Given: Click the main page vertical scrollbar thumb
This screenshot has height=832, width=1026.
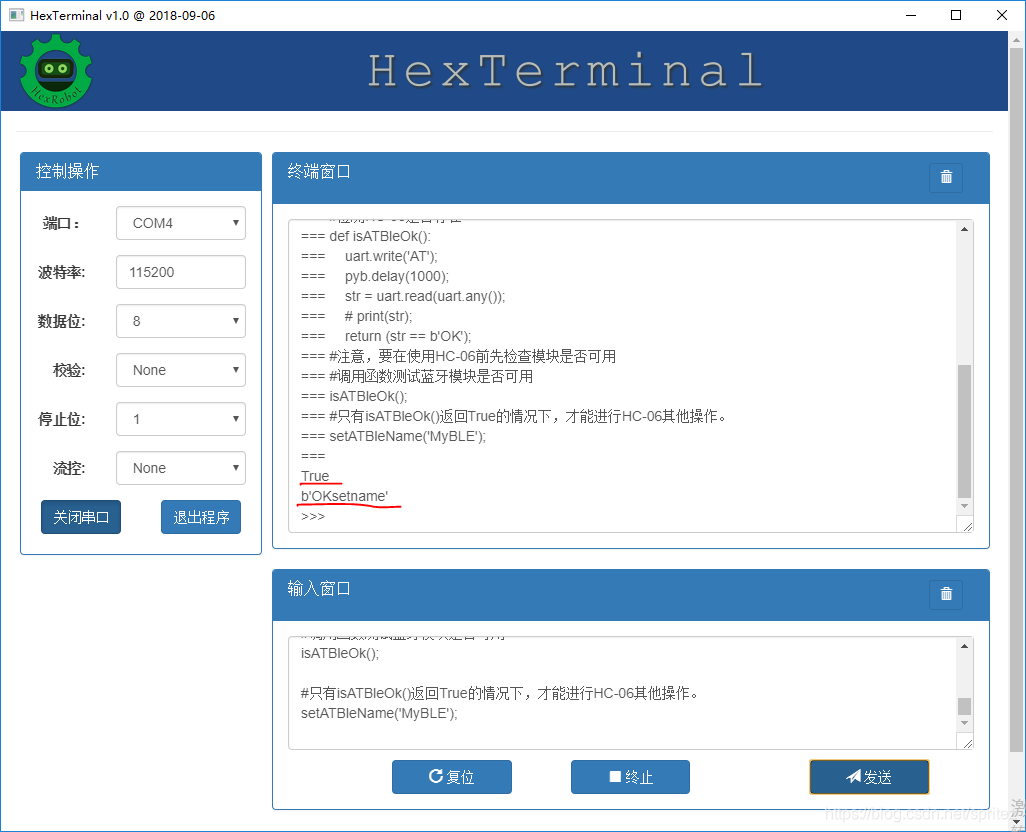Looking at the screenshot, I should (1016, 399).
